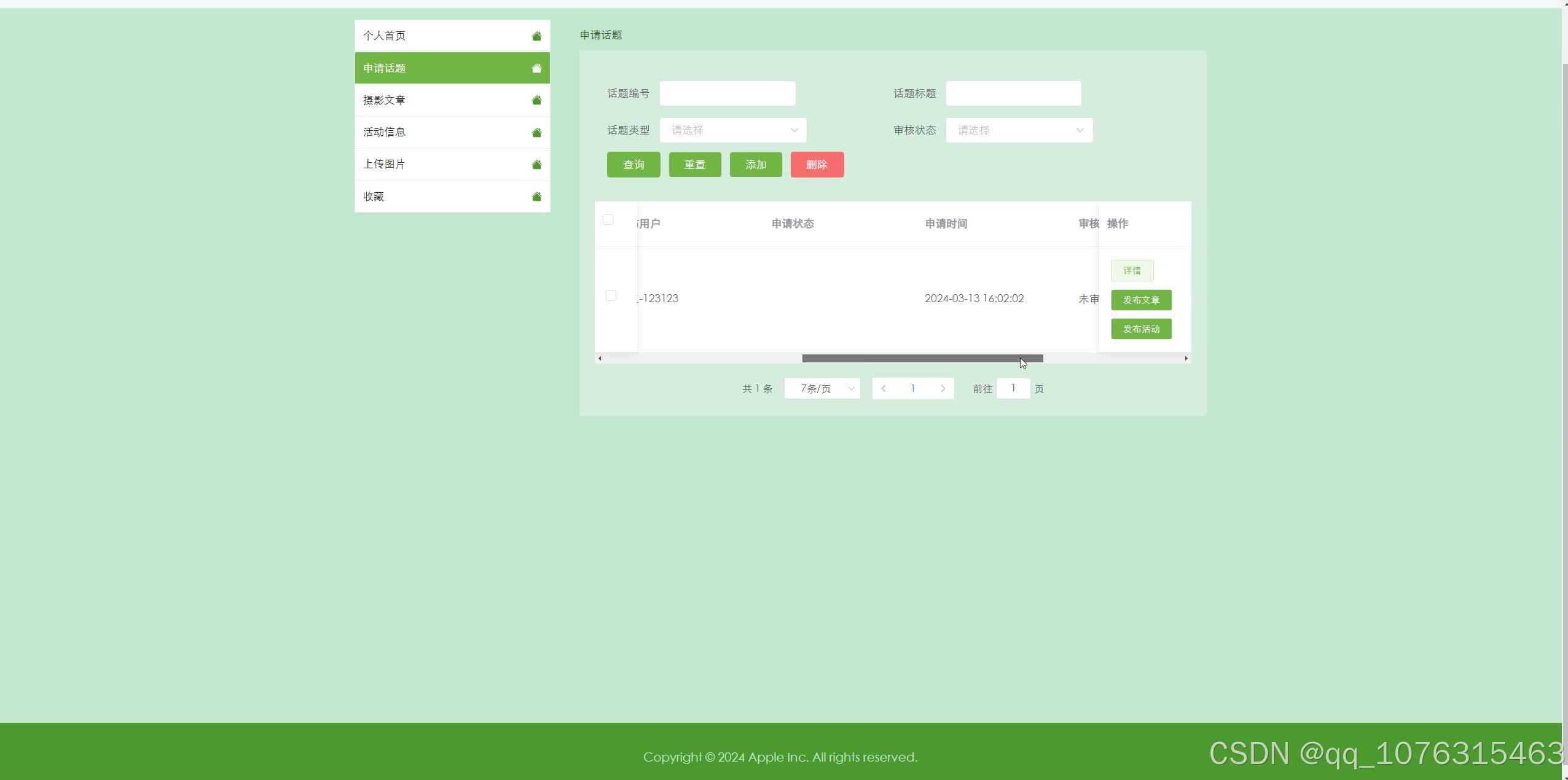Open the 审核状态 dropdown
Screen dimensions: 1568x780
click(1019, 130)
